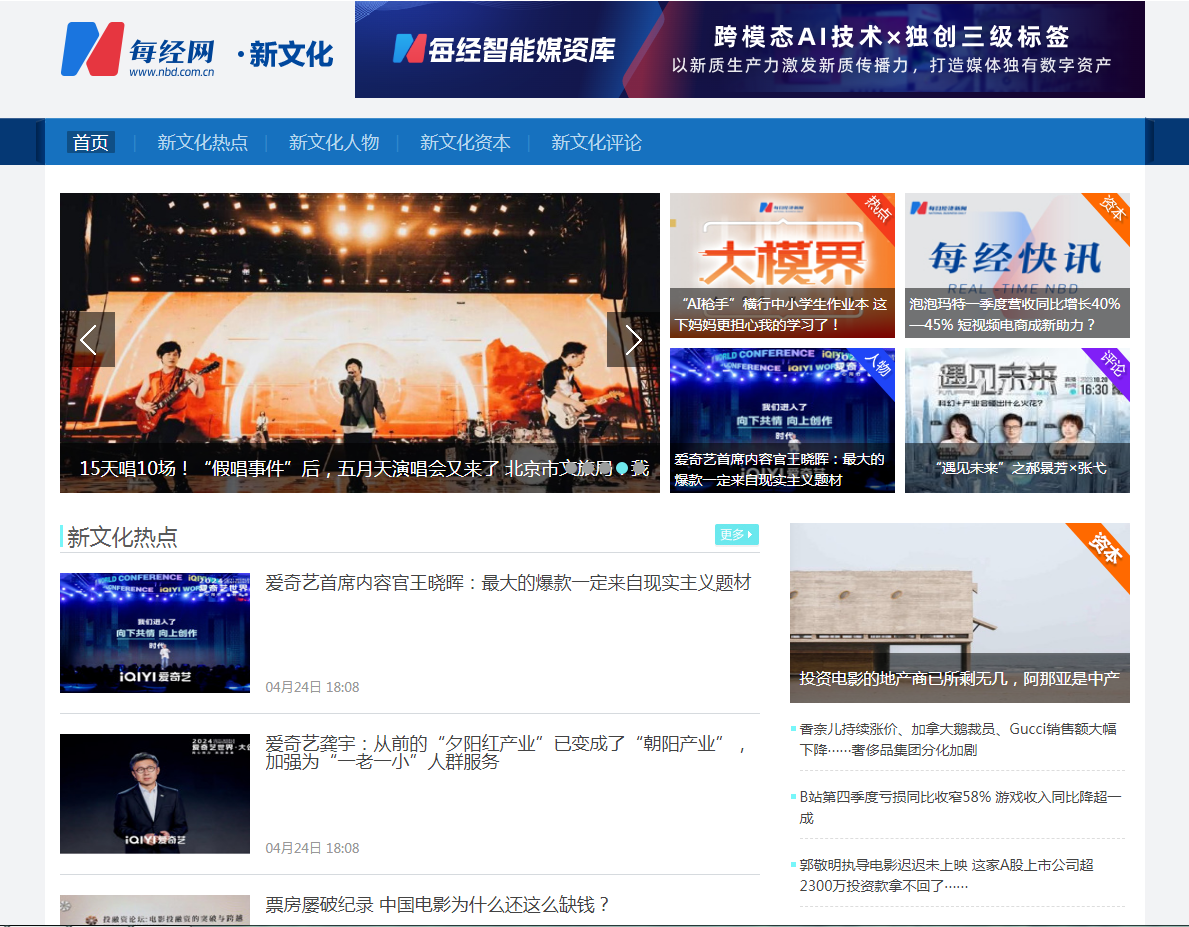Read article 爱奇艺首席内容官王晓晖：最大的爆款一定来自现实主义题材
The height and width of the screenshot is (927, 1189).
click(508, 583)
